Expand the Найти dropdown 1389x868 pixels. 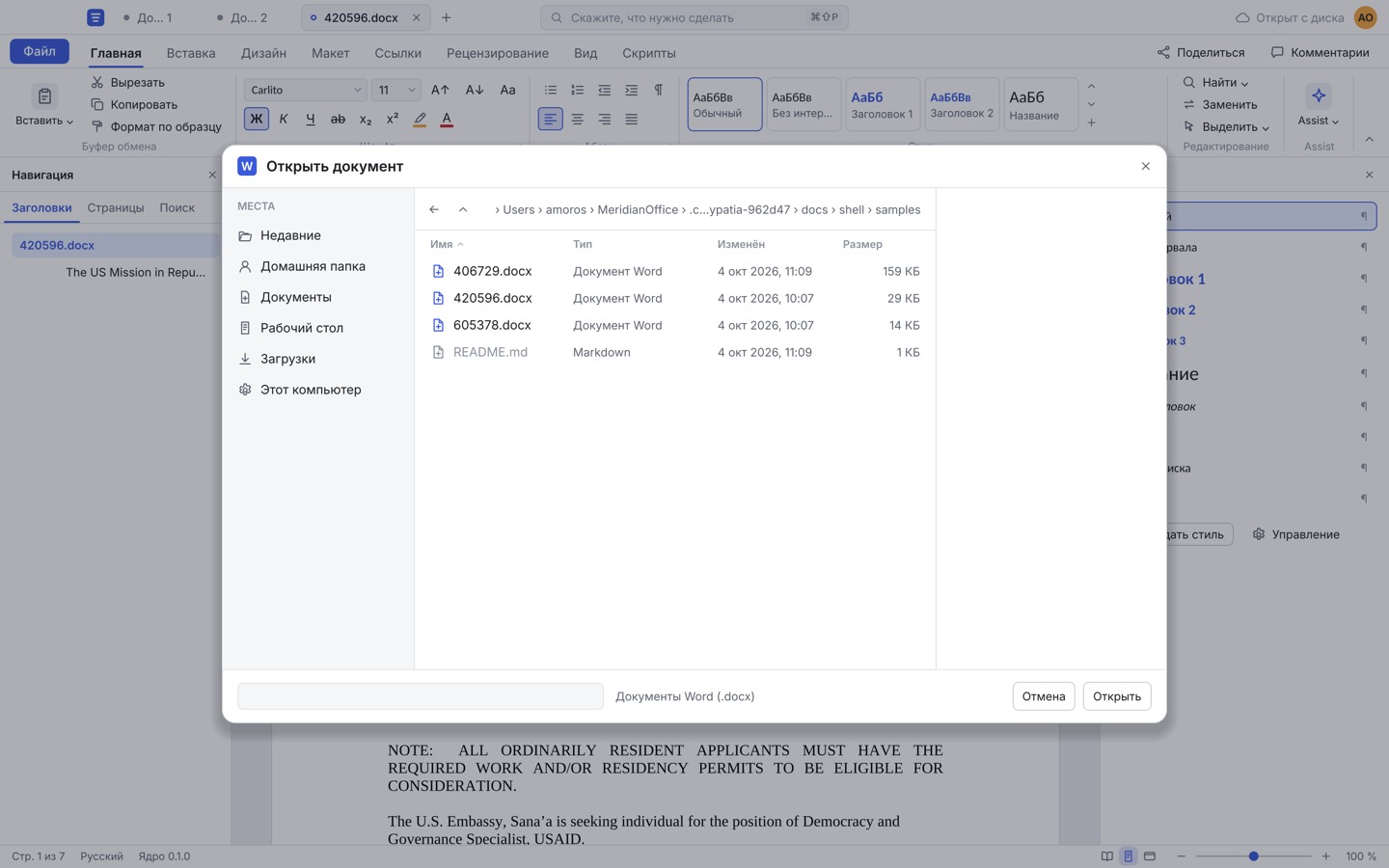[1215, 83]
